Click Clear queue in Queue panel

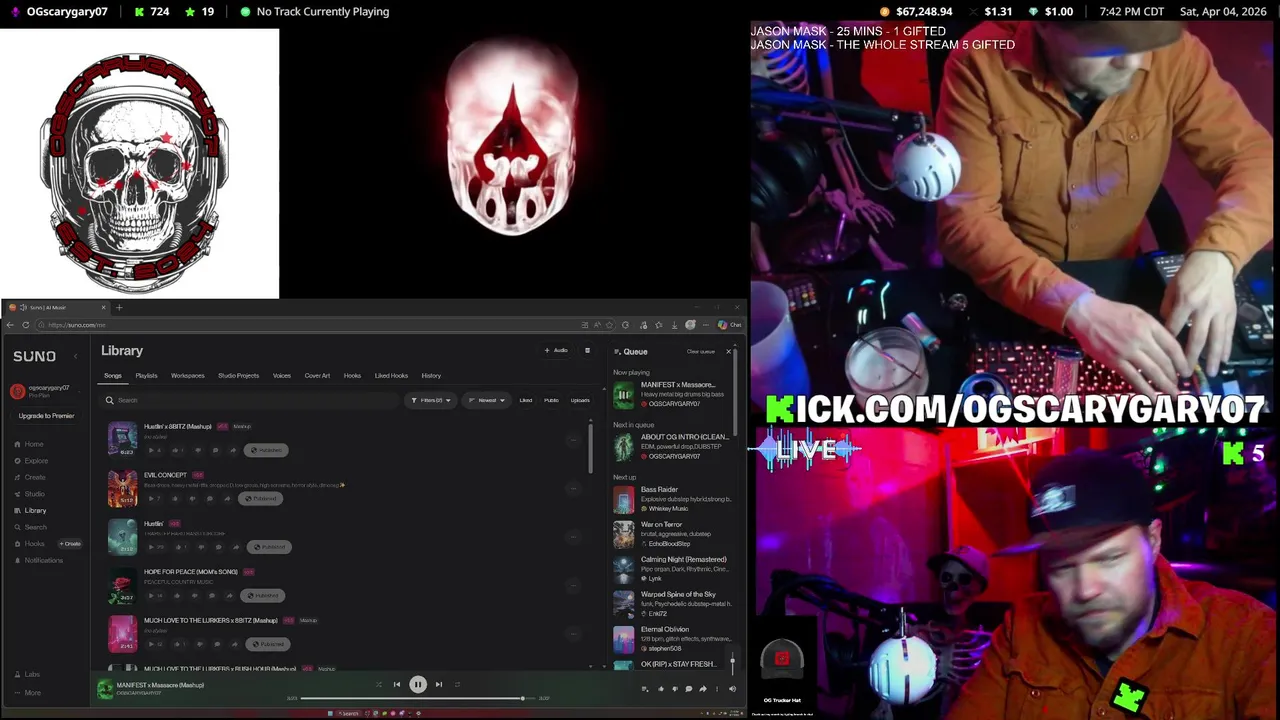(x=701, y=352)
